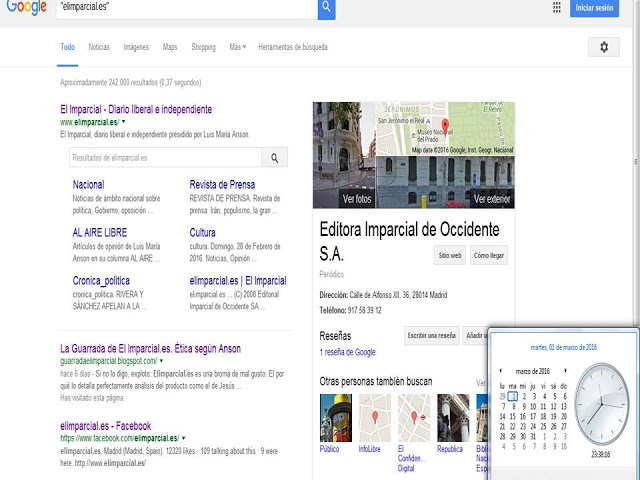Image resolution: width=640 pixels, height=480 pixels.
Task: Go to previous month in calendar
Action: 501,371
